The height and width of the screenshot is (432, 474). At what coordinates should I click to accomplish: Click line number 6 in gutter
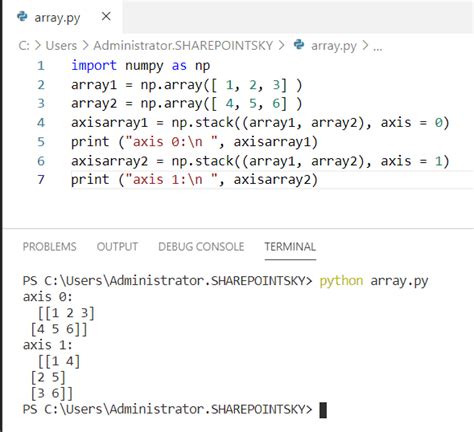coord(41,161)
